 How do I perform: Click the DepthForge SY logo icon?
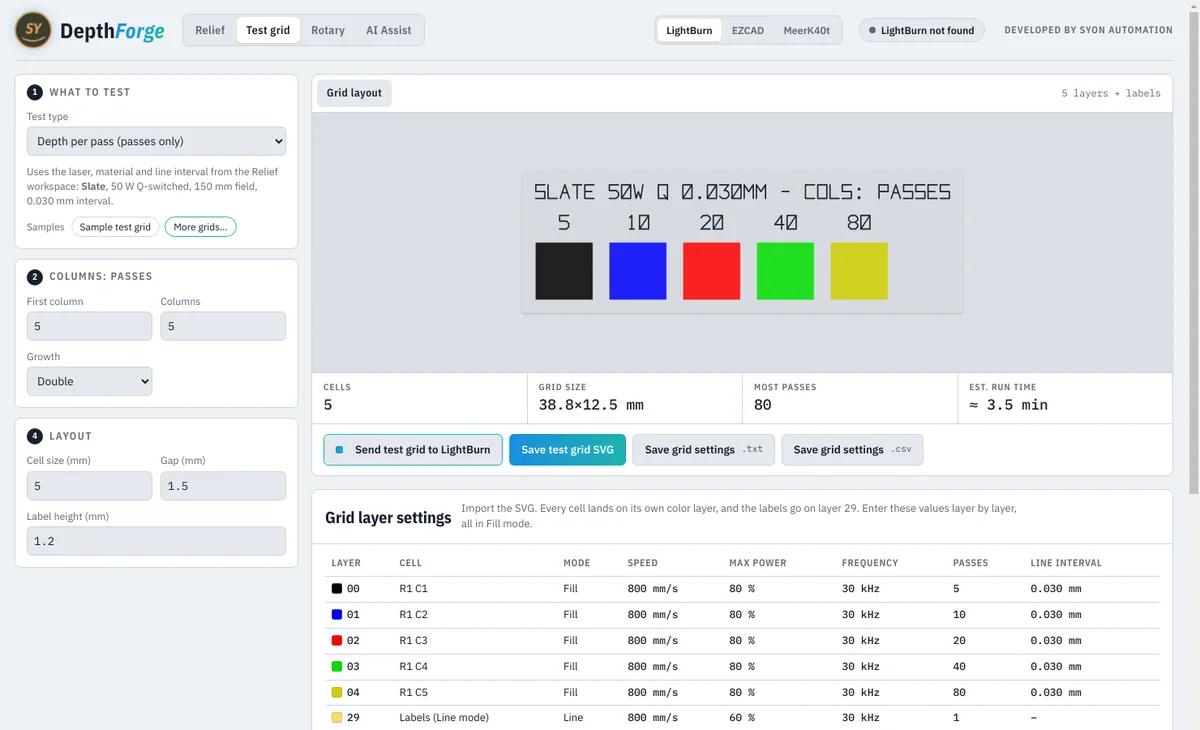34,30
